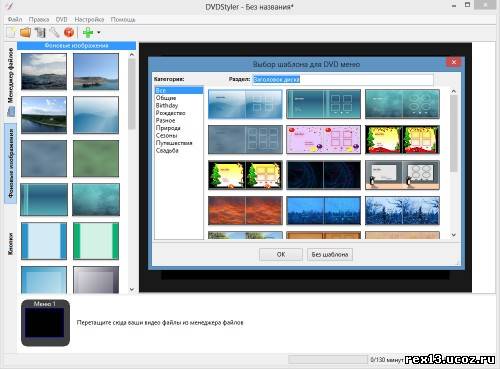The image size is (500, 369).
Task: Open the Настройка menu
Action: click(89, 20)
